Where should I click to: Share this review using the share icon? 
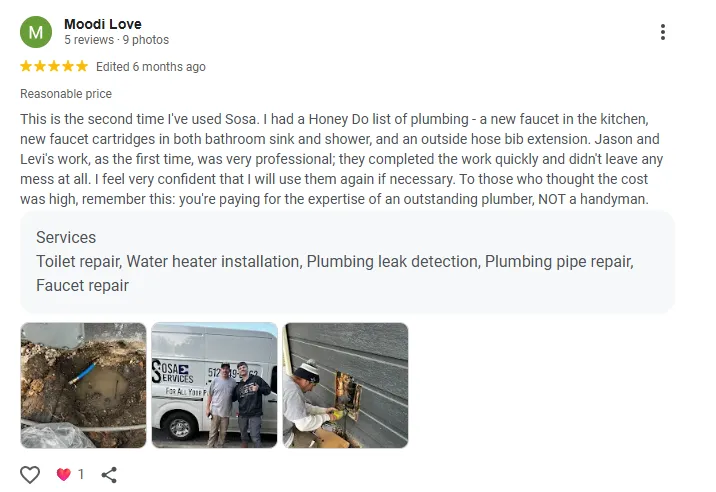click(x=109, y=474)
